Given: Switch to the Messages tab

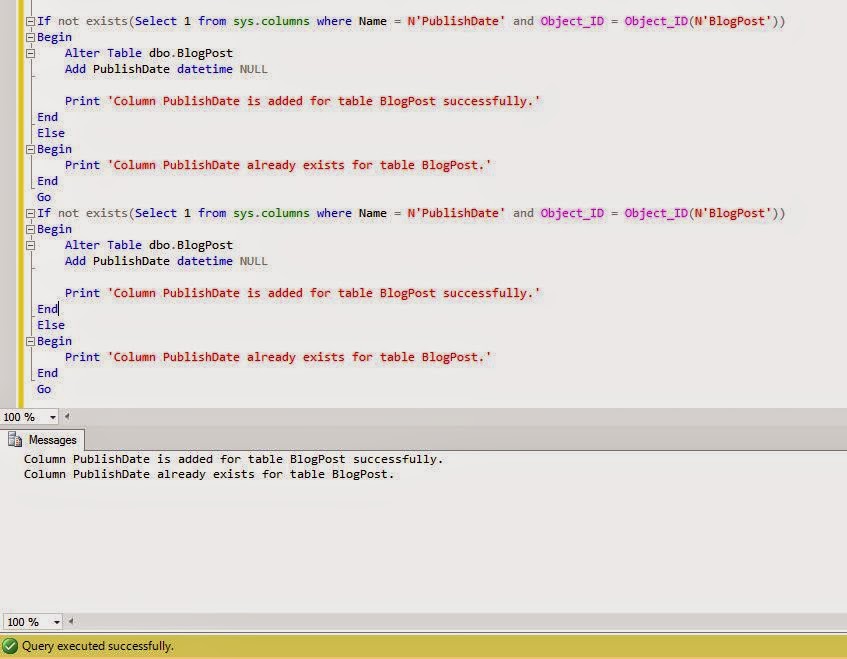Looking at the screenshot, I should (x=52, y=440).
